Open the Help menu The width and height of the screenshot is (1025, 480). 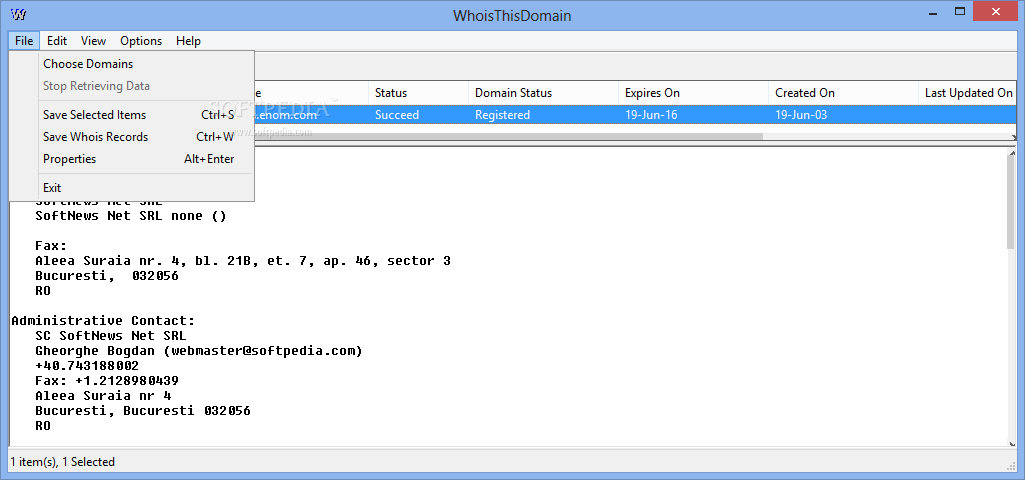point(188,41)
